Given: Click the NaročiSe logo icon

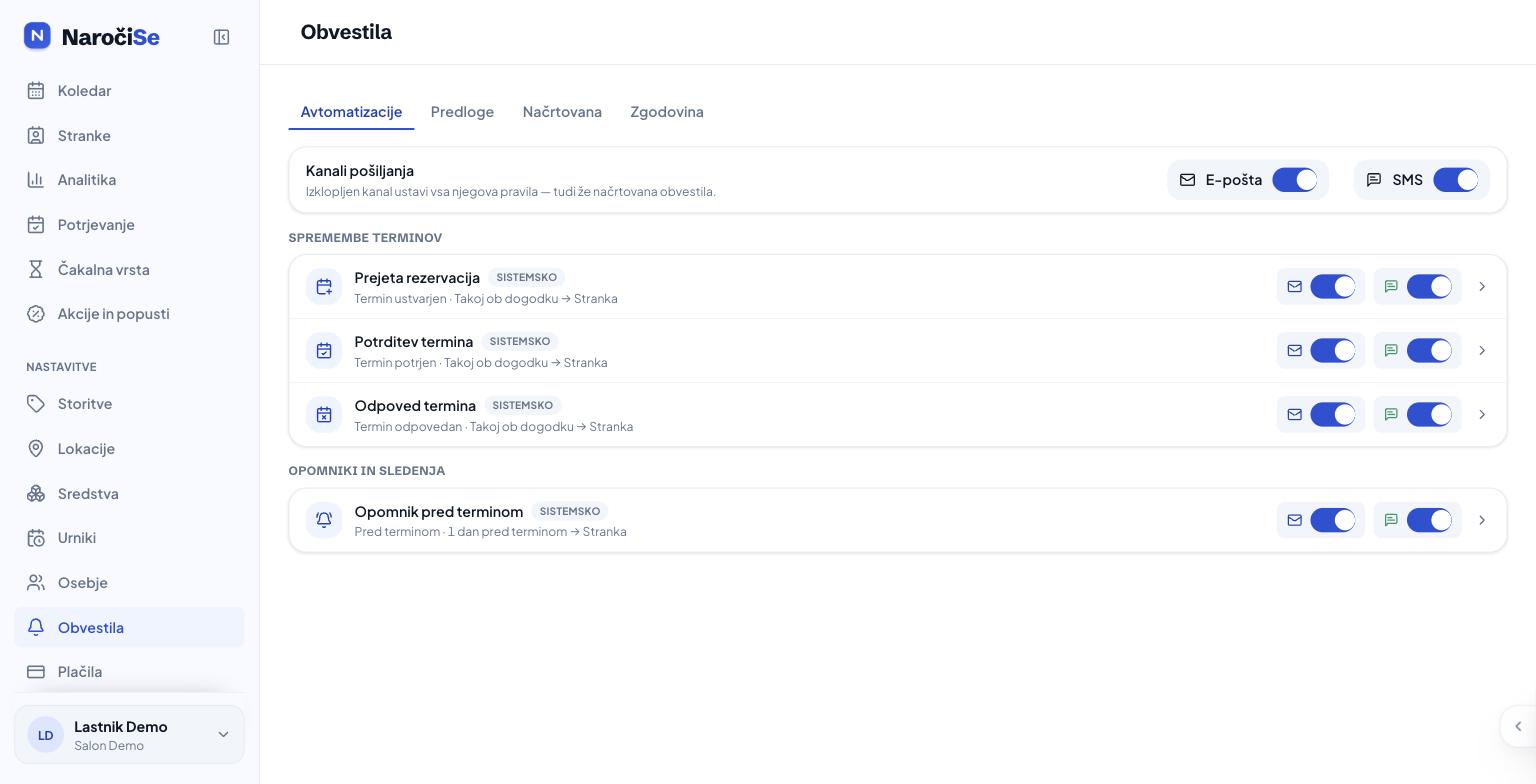Looking at the screenshot, I should 37,36.
